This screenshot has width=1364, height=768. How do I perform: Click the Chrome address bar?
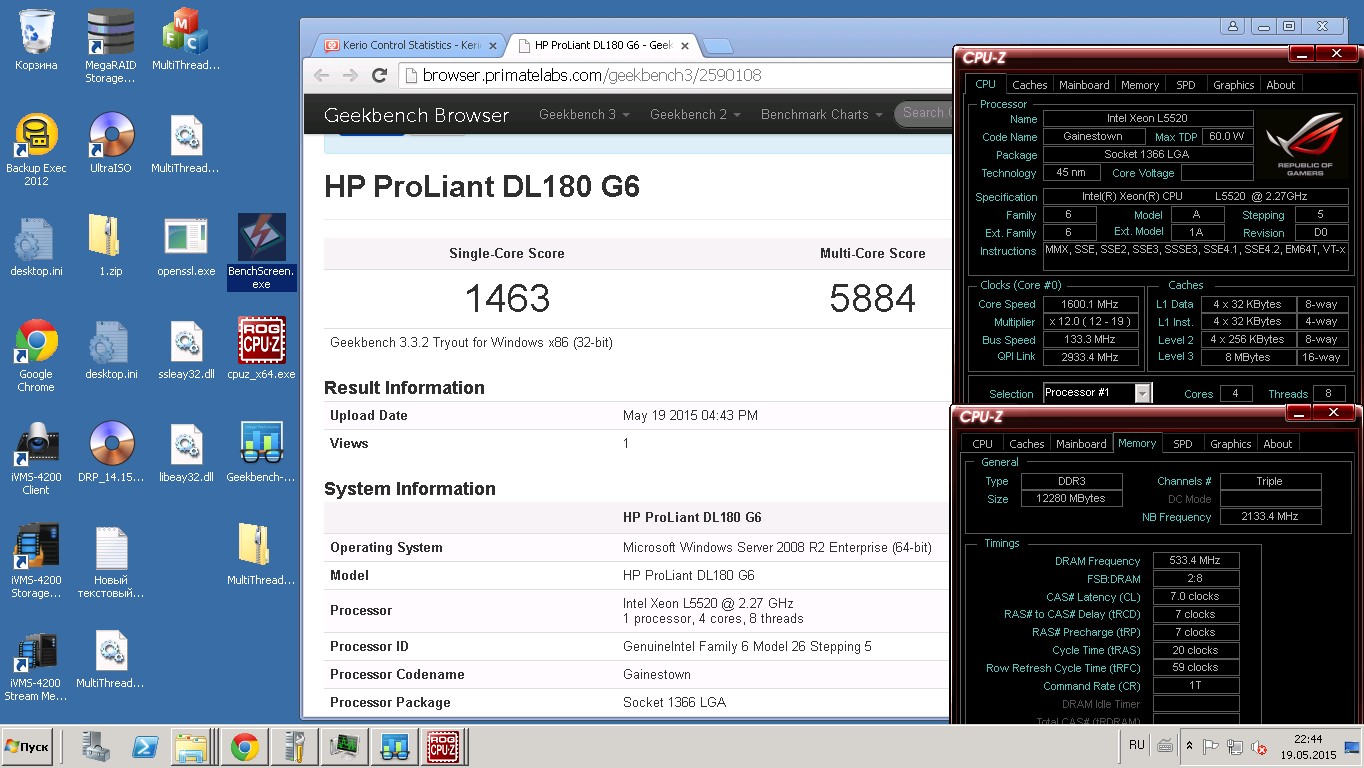point(675,75)
